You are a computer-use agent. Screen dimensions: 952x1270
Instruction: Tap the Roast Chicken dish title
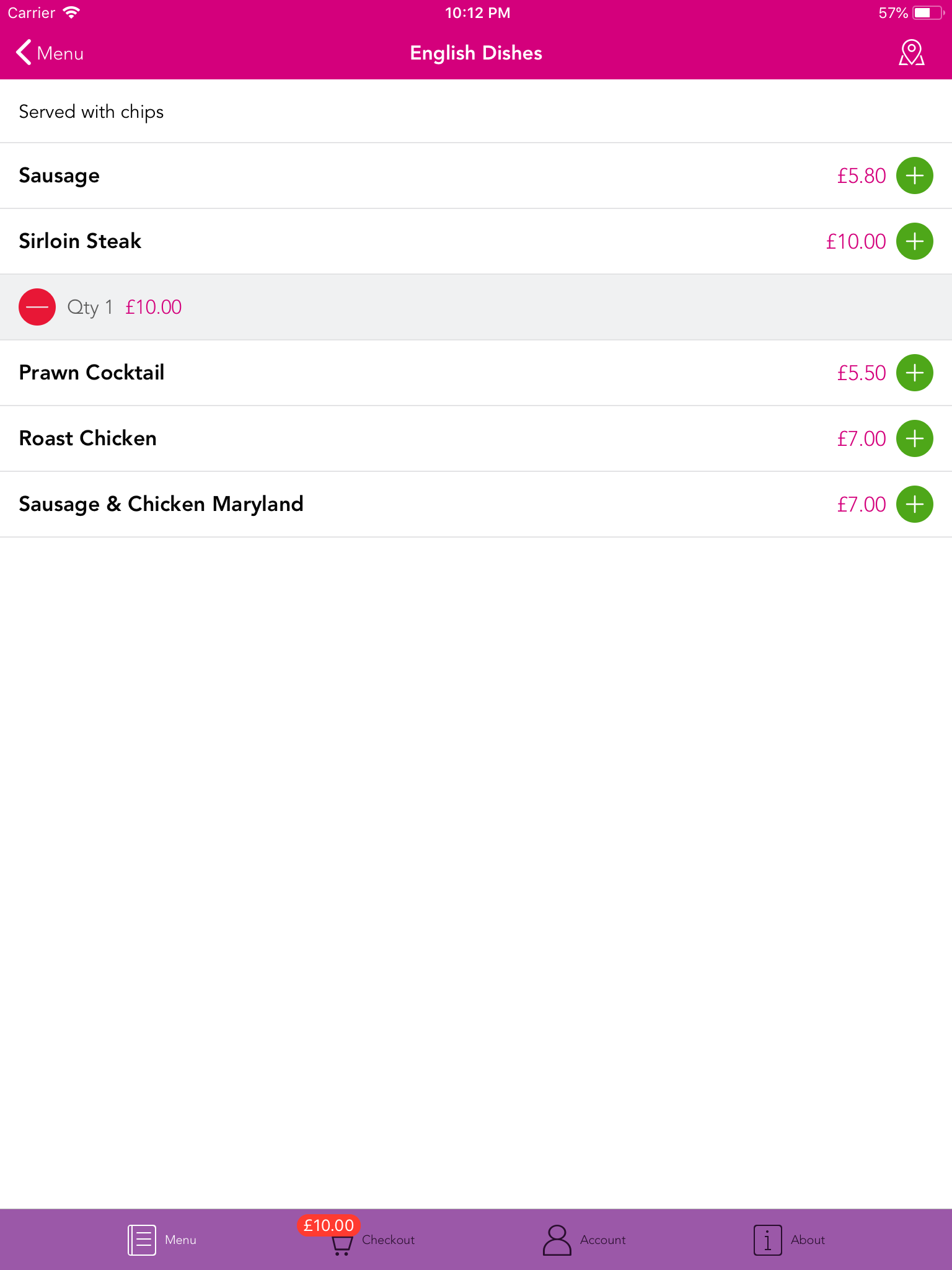(x=88, y=438)
